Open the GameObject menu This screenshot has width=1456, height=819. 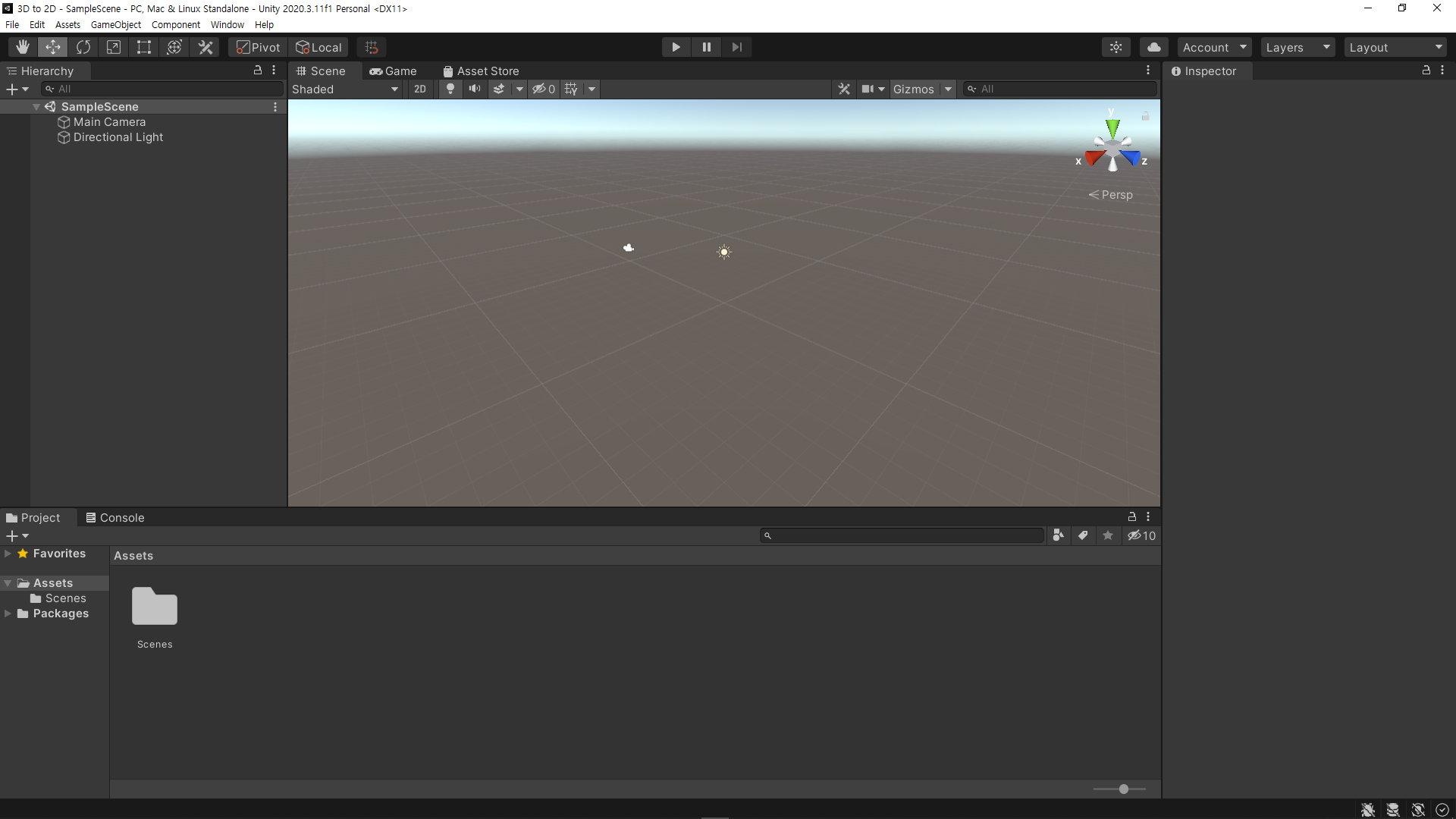click(115, 24)
